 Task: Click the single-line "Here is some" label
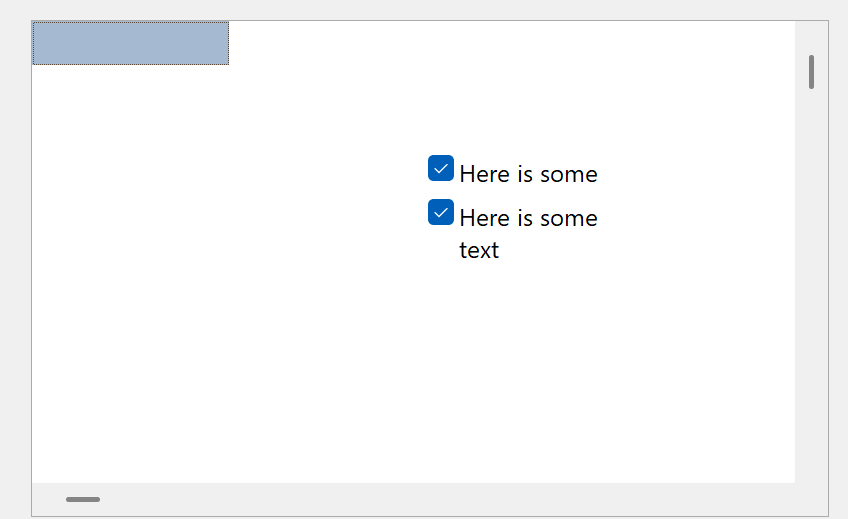(x=528, y=174)
